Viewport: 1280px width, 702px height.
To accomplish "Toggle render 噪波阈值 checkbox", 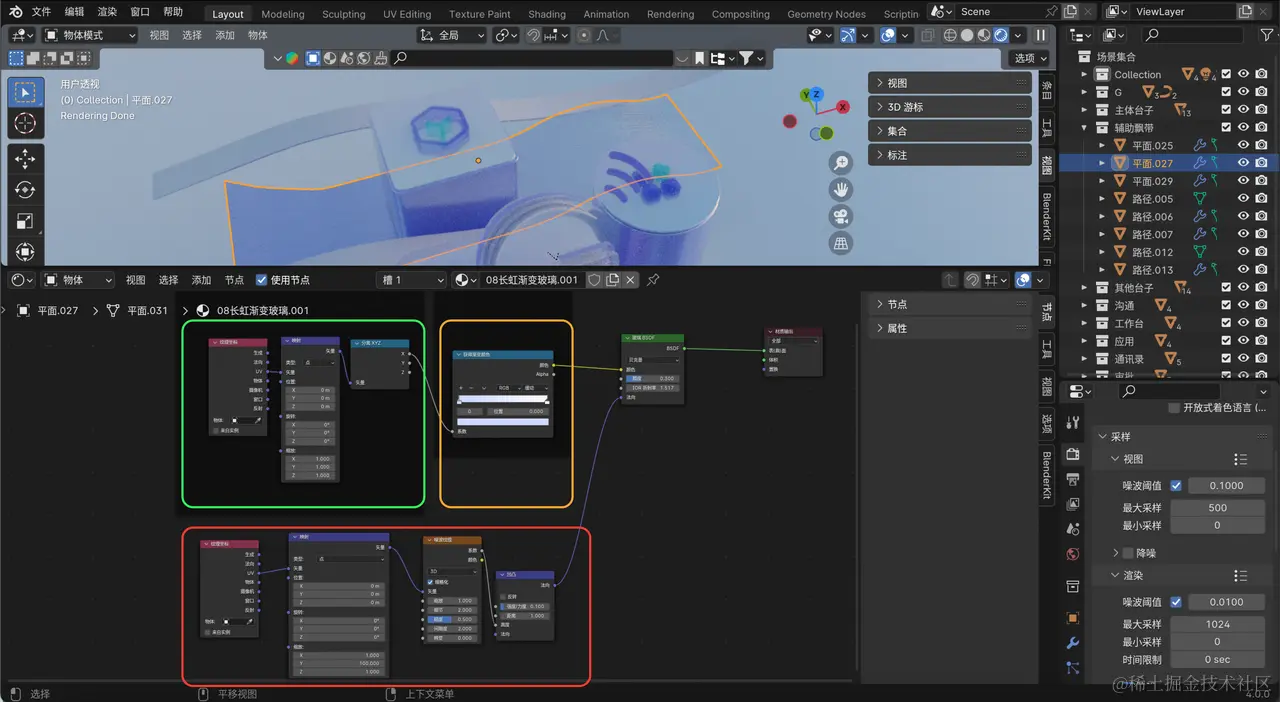I will (x=1176, y=602).
